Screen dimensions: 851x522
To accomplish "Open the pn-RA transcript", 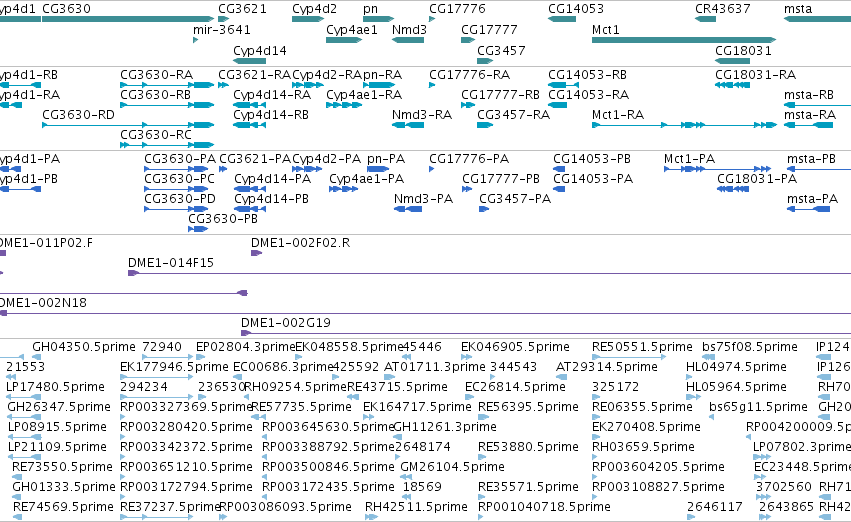I will tap(379, 85).
